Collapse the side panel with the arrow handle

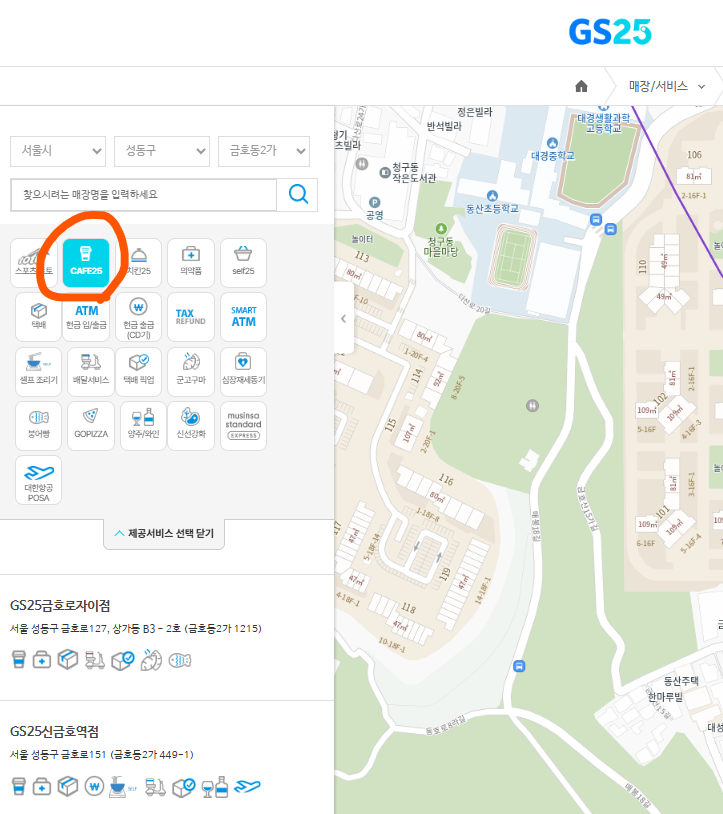[344, 319]
